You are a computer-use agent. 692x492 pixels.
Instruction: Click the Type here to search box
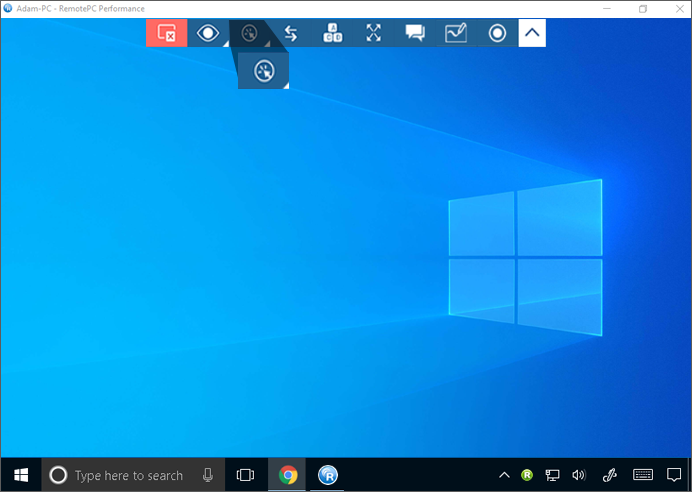(x=128, y=476)
